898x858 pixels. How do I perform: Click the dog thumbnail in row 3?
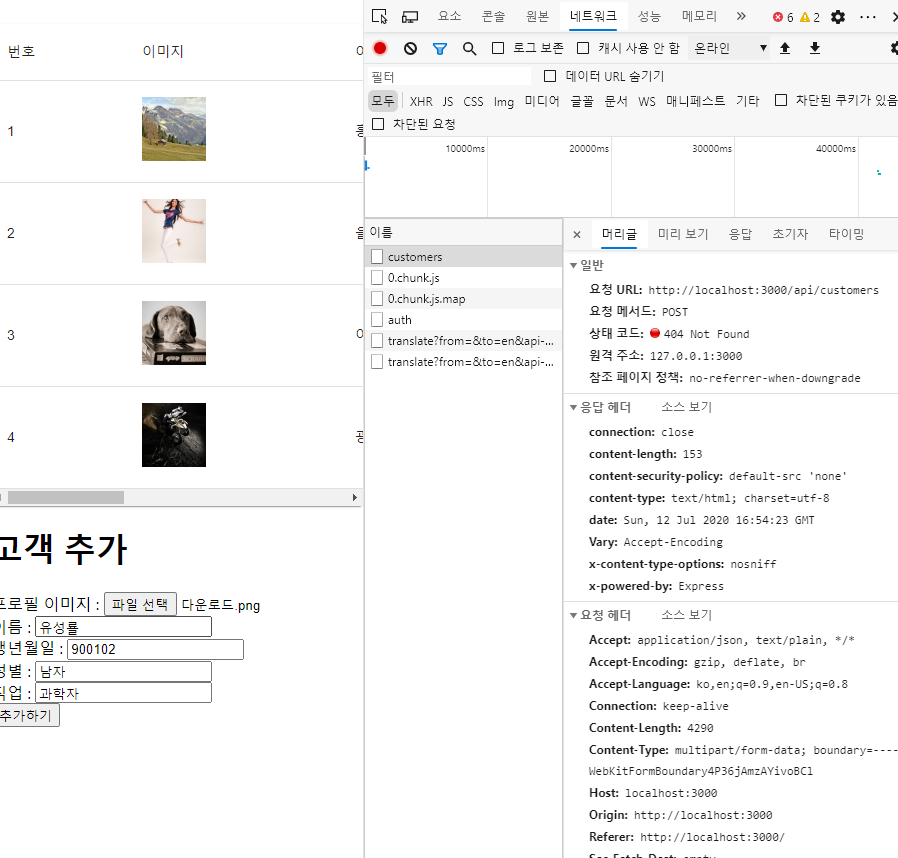174,333
